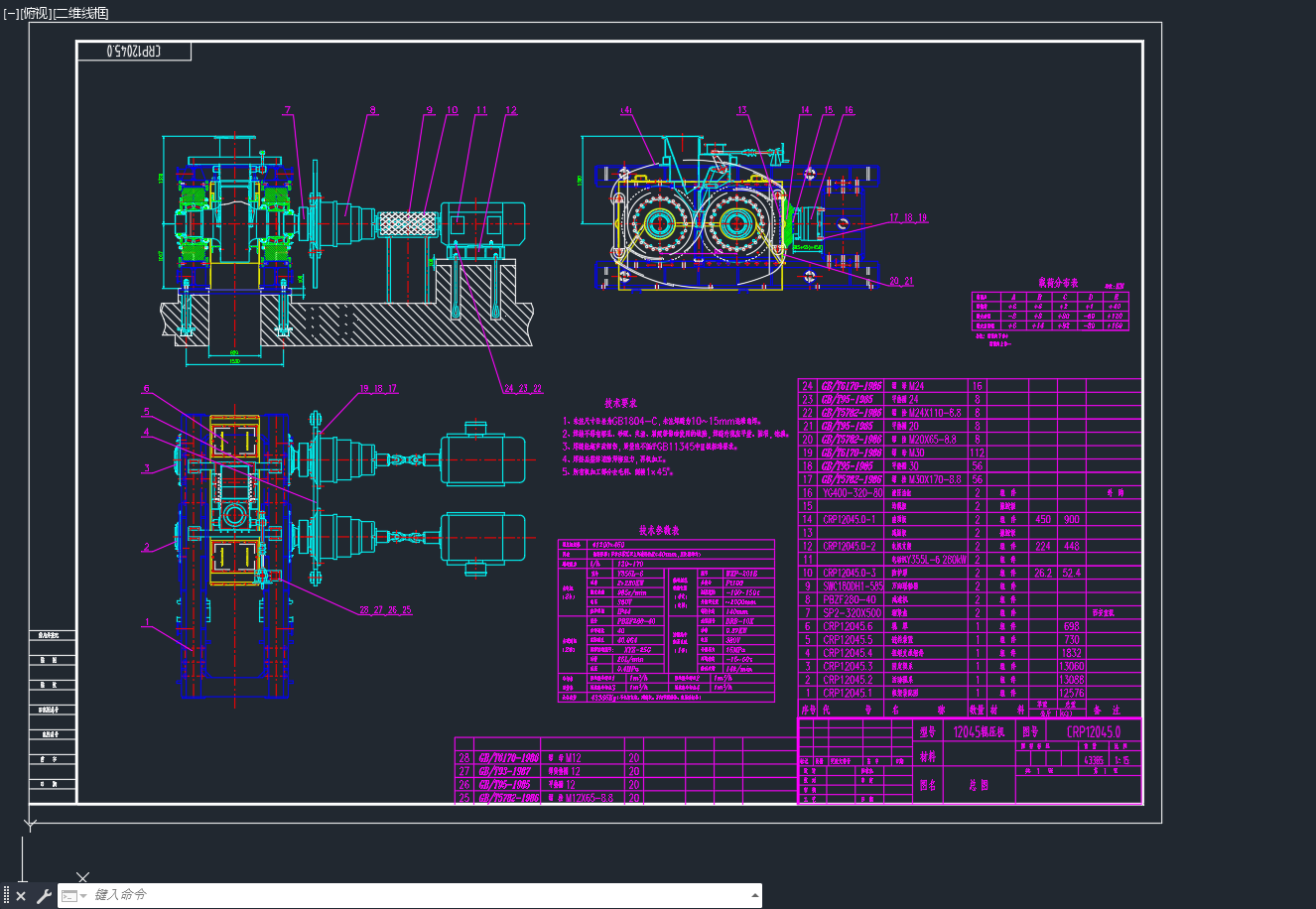Select weight value 13088
The width and height of the screenshot is (1316, 909).
click(x=1072, y=680)
